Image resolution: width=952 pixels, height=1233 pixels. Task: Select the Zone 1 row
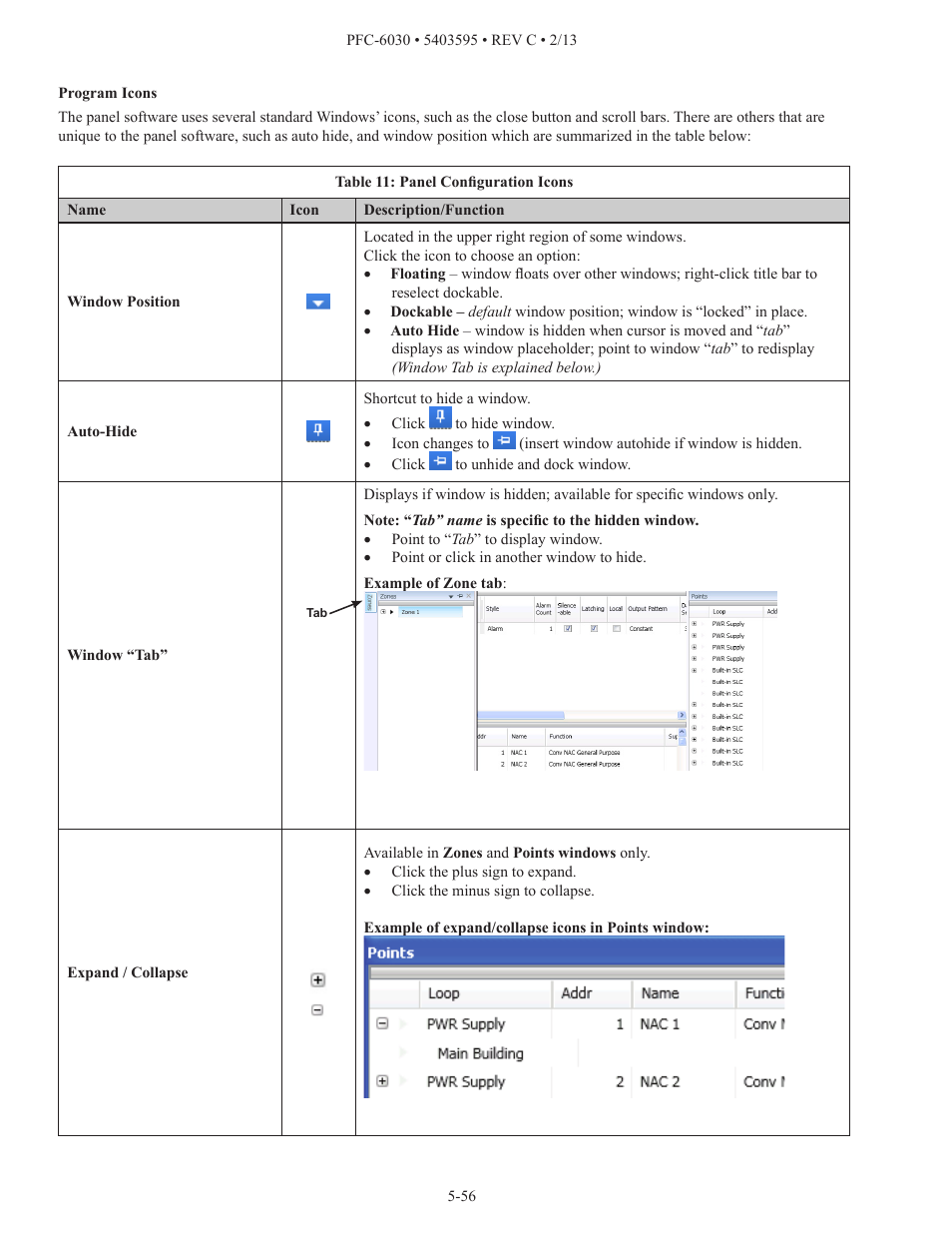pos(430,612)
